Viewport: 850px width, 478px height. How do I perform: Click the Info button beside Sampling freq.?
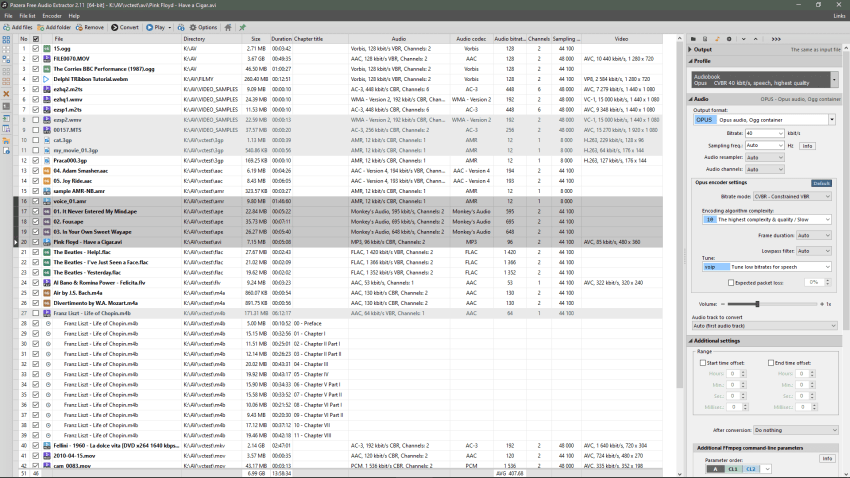(x=807, y=145)
